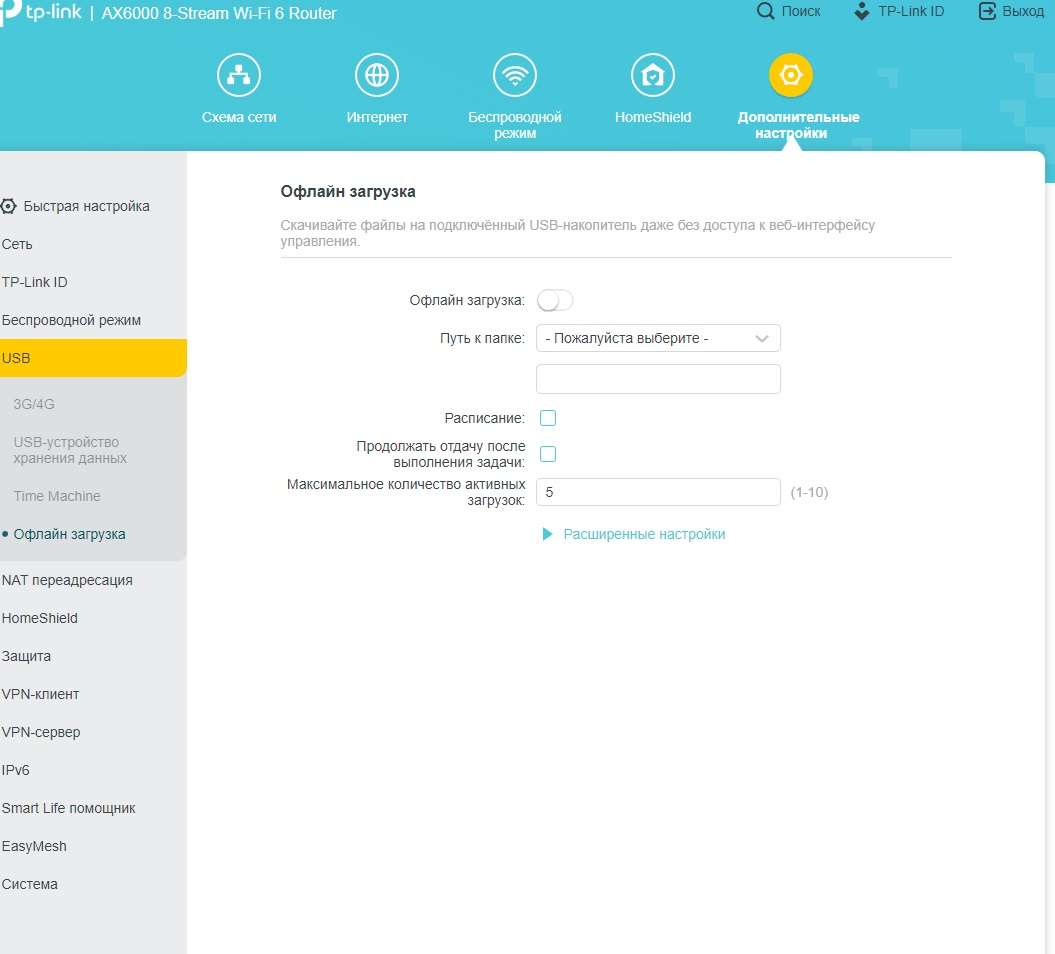Click the Интернет globe icon
Screen dimensions: 1055x954
[x=377, y=76]
